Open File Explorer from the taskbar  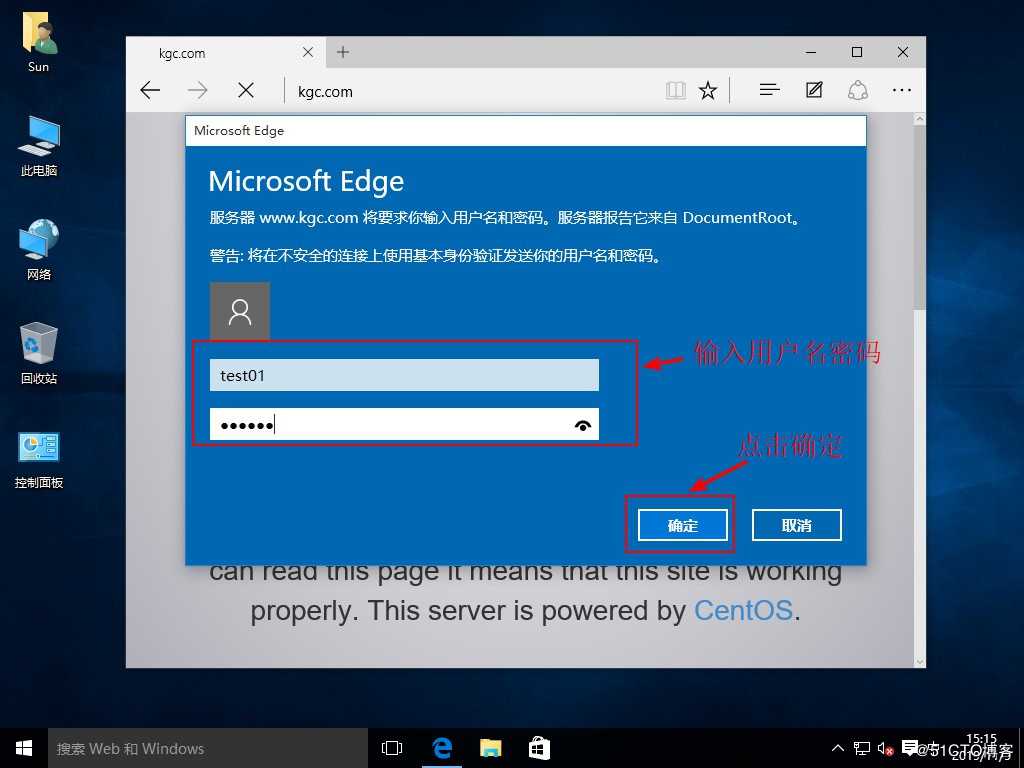[x=490, y=748]
